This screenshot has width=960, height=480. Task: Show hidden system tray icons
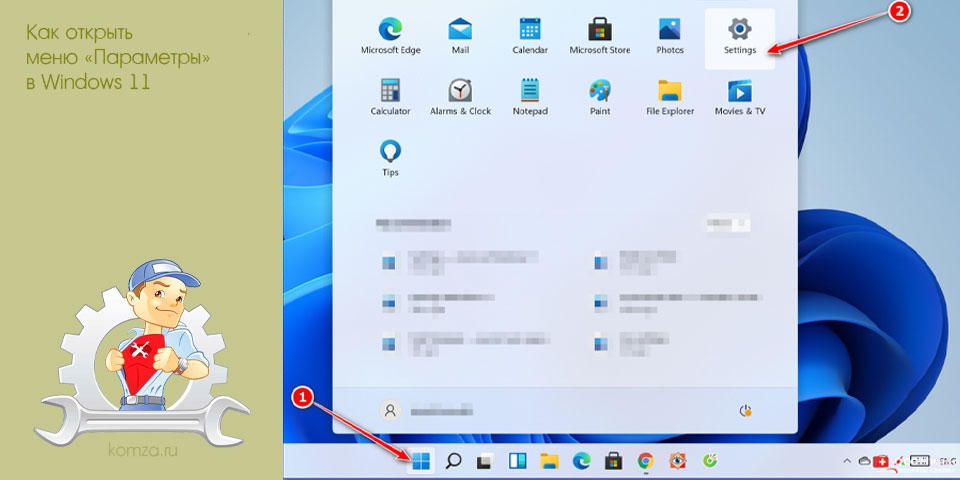click(x=847, y=461)
